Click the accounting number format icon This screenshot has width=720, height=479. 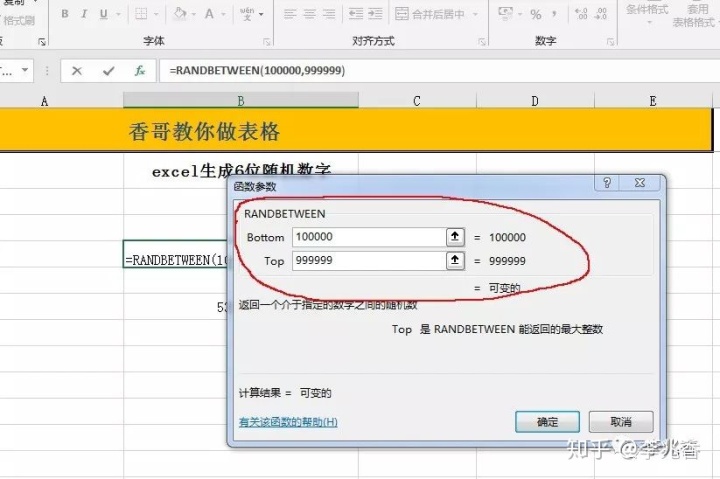[x=505, y=14]
